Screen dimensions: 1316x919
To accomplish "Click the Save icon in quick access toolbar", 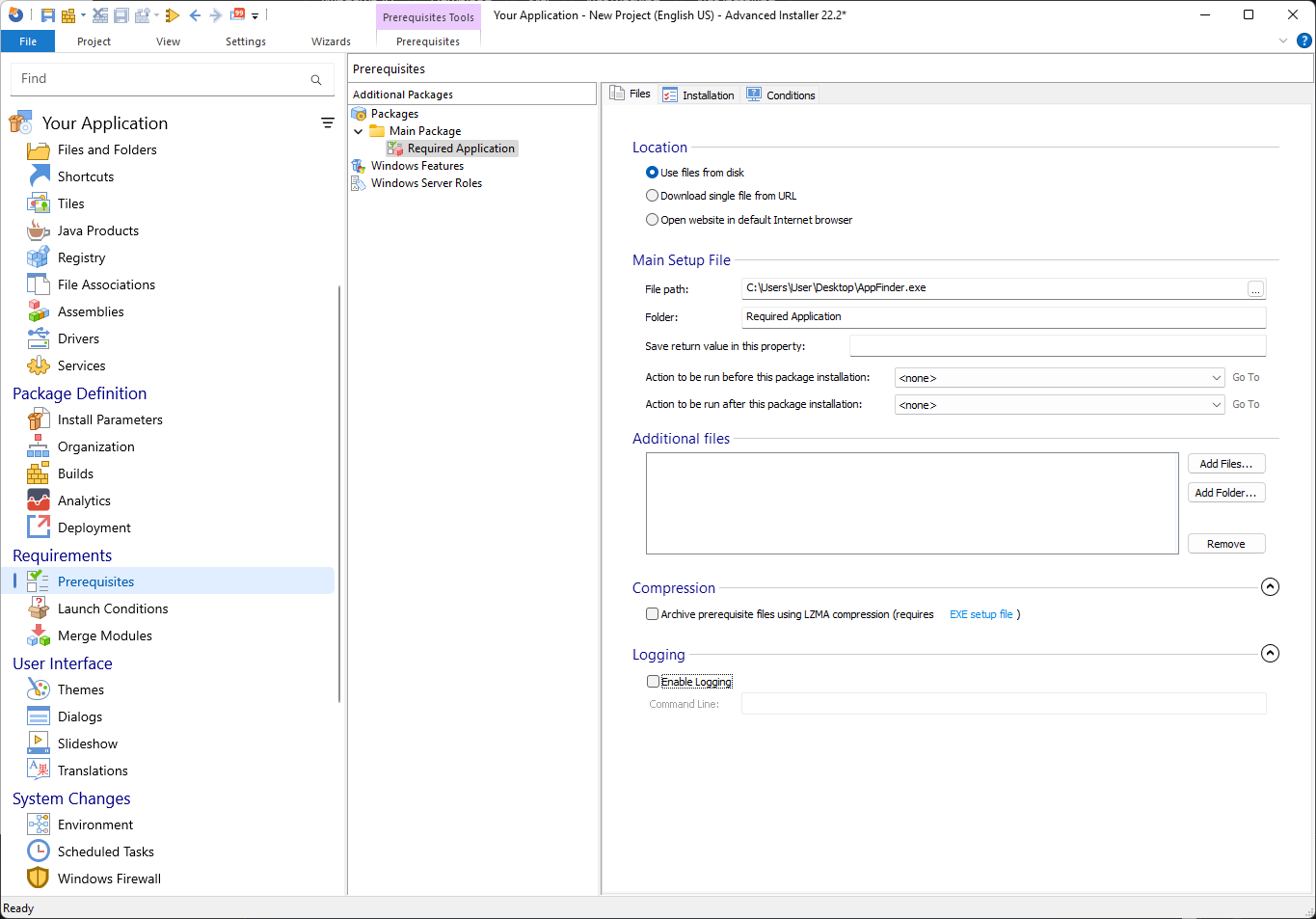I will coord(47,15).
